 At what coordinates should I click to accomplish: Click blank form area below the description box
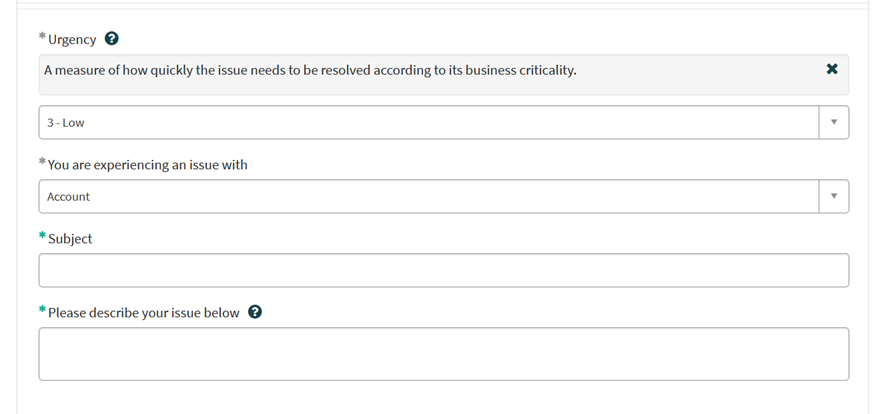[443, 398]
